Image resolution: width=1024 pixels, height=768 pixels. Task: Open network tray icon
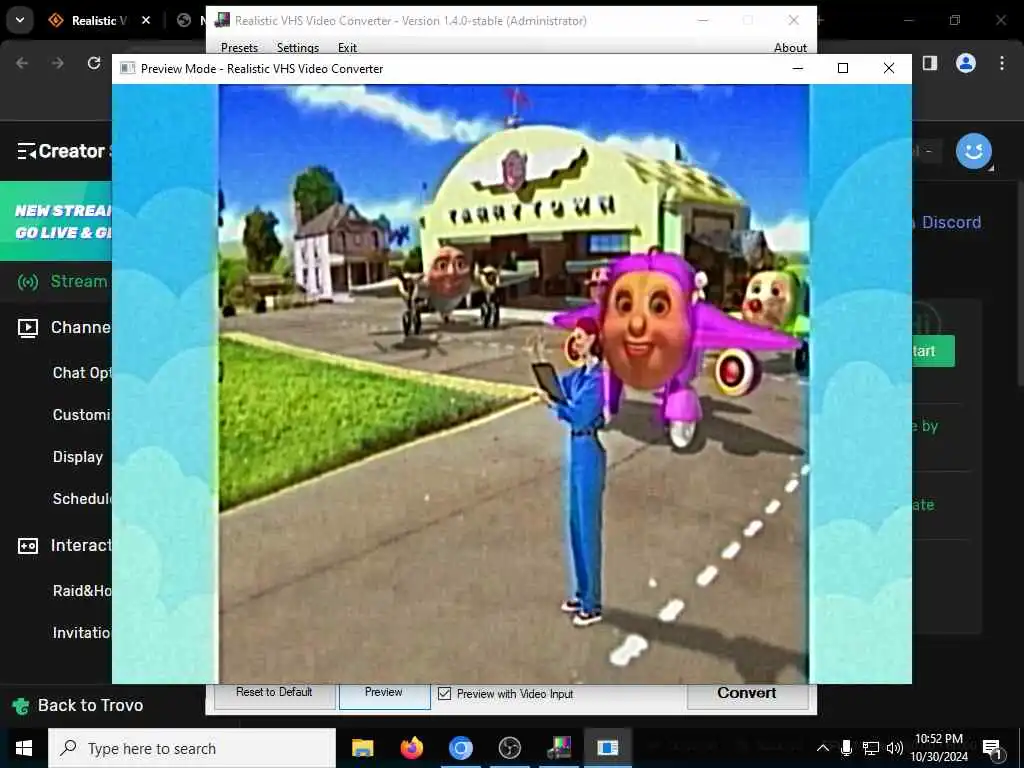[871, 748]
